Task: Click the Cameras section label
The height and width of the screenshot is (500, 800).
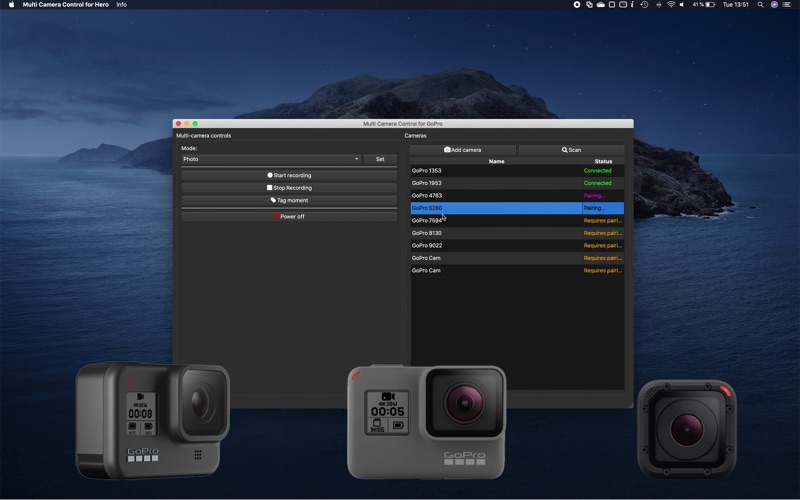Action: point(415,136)
